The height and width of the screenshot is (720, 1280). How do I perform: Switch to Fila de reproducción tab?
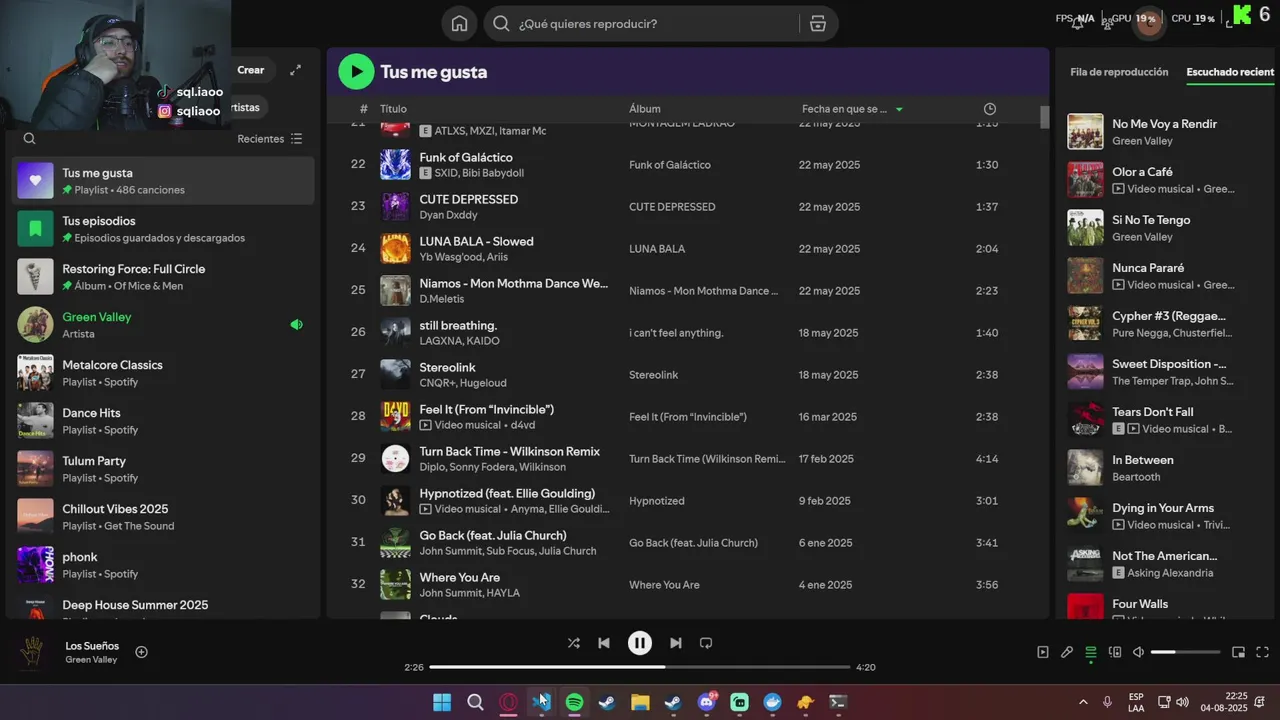tap(1119, 72)
